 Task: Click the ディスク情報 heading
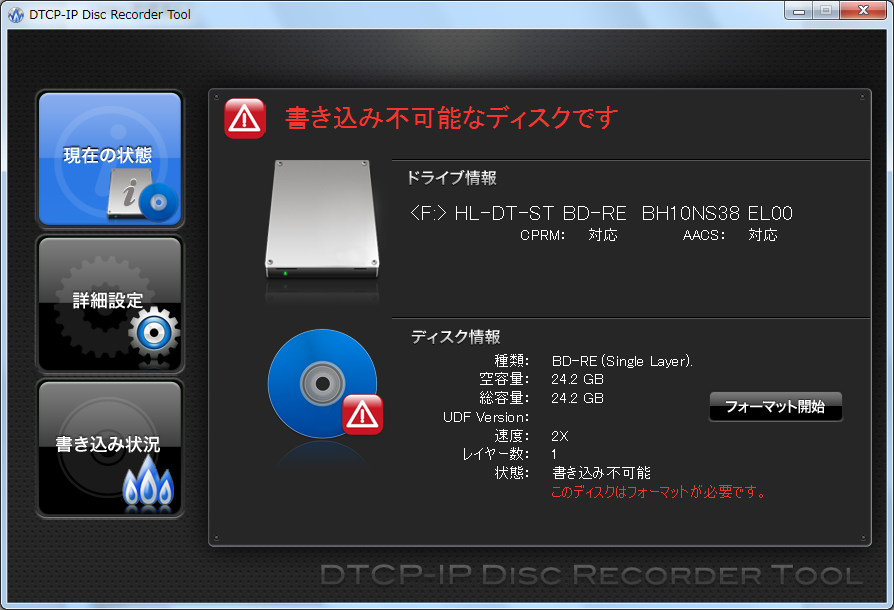pyautogui.click(x=456, y=337)
